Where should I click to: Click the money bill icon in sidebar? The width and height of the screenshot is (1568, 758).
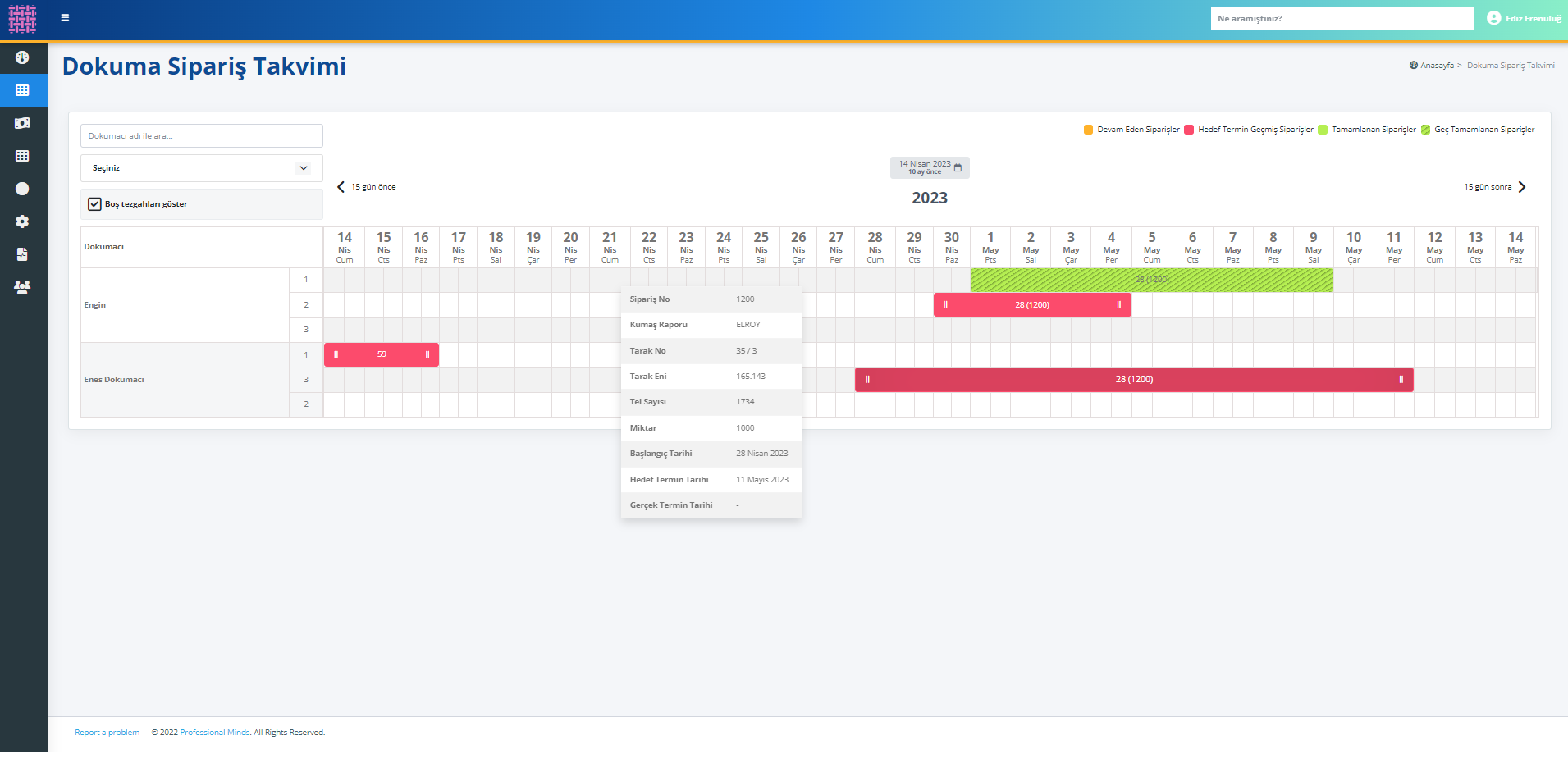click(x=22, y=123)
